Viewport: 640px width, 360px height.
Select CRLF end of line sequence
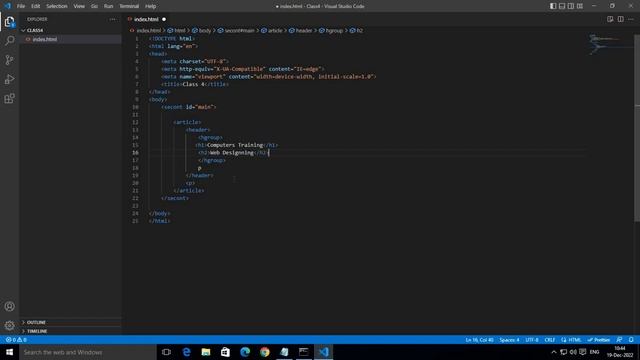tap(550, 340)
